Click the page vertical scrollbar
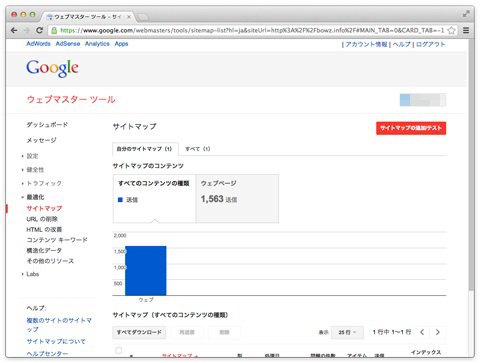This screenshot has height=363, width=480. pos(471,165)
